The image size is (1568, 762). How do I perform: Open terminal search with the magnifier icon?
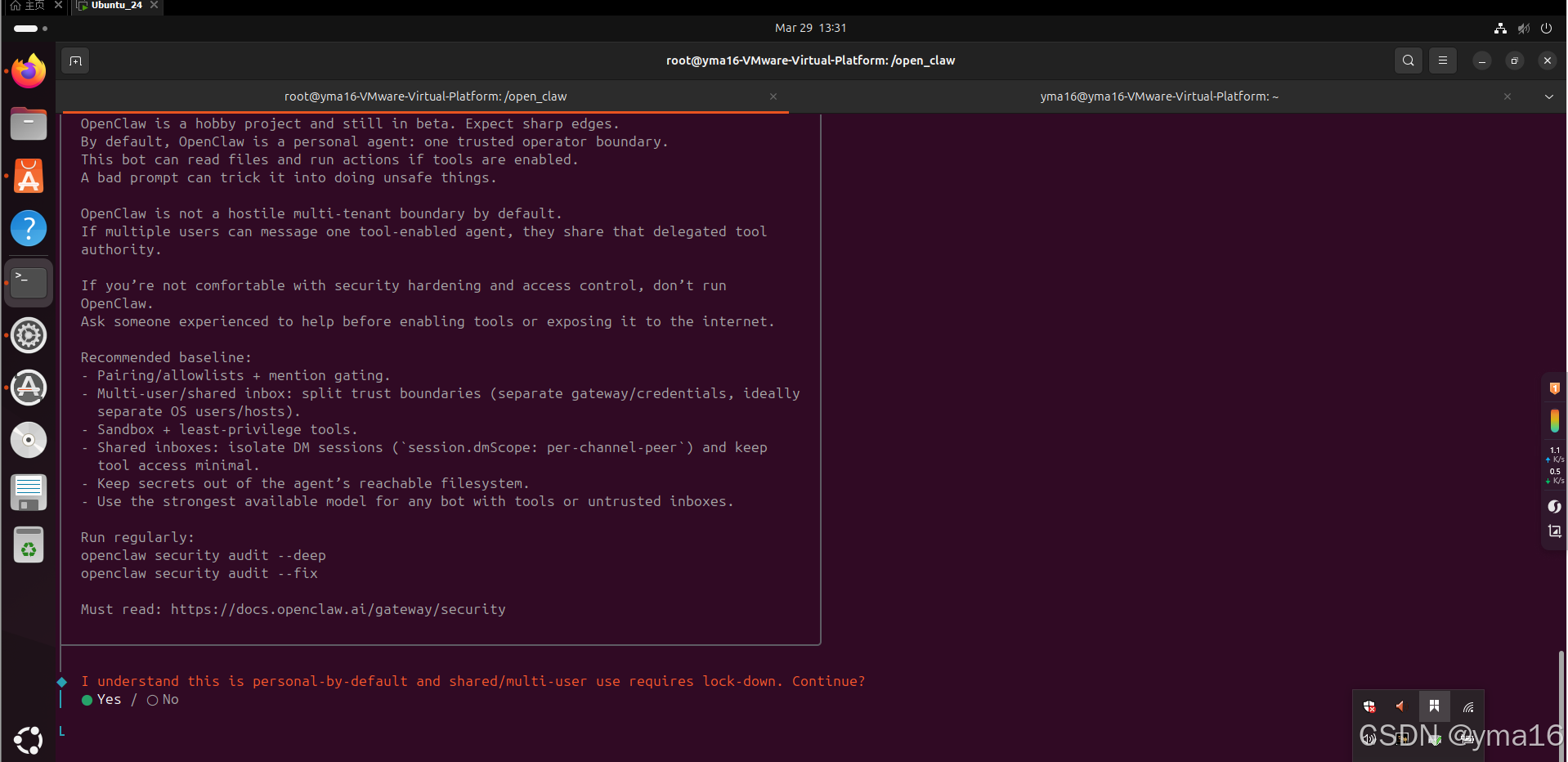click(x=1408, y=61)
